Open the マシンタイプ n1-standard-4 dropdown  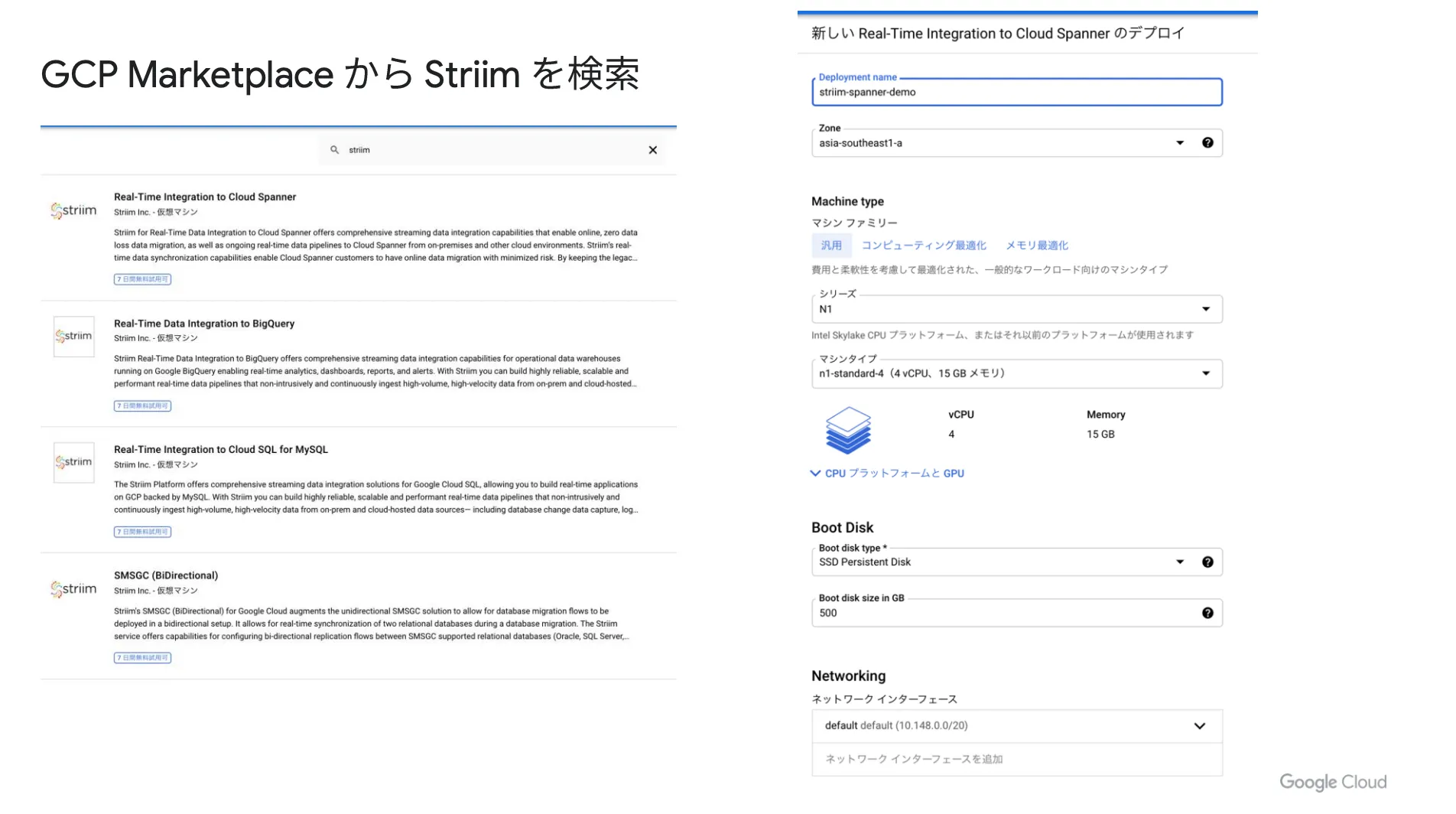pos(1017,373)
